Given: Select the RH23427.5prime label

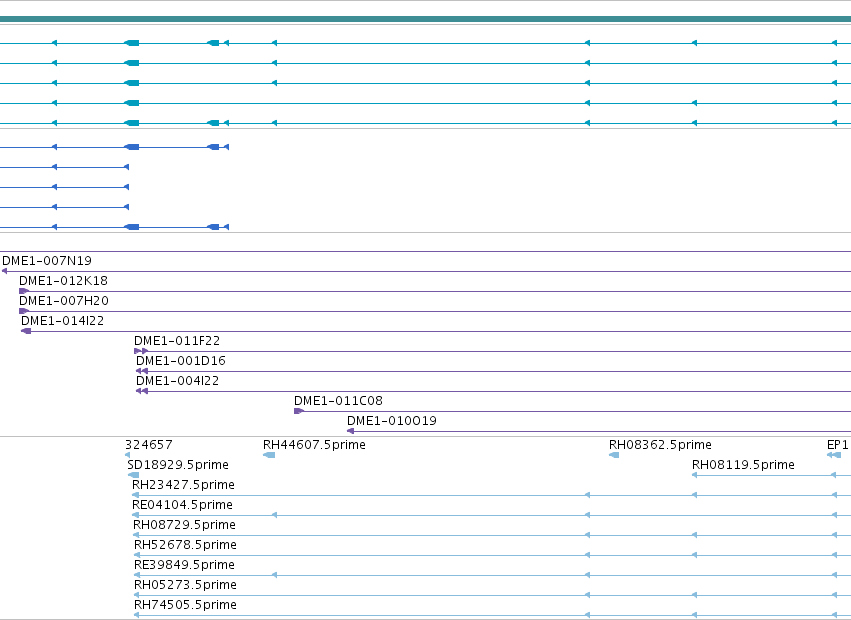Looking at the screenshot, I should click(x=183, y=485).
